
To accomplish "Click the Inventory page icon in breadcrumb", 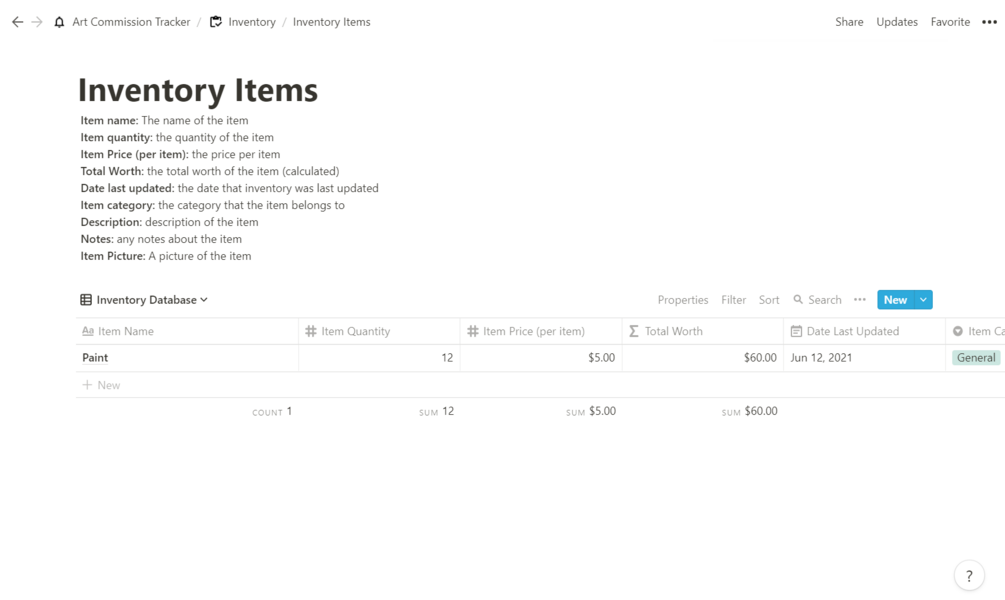I will pyautogui.click(x=216, y=22).
